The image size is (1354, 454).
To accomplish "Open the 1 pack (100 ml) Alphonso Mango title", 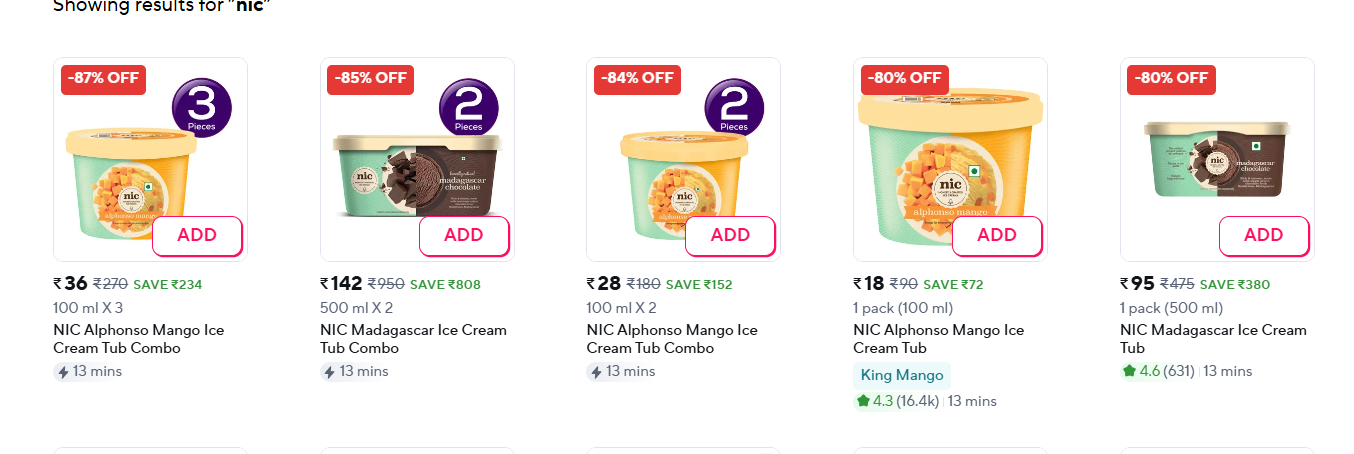I will click(x=938, y=339).
